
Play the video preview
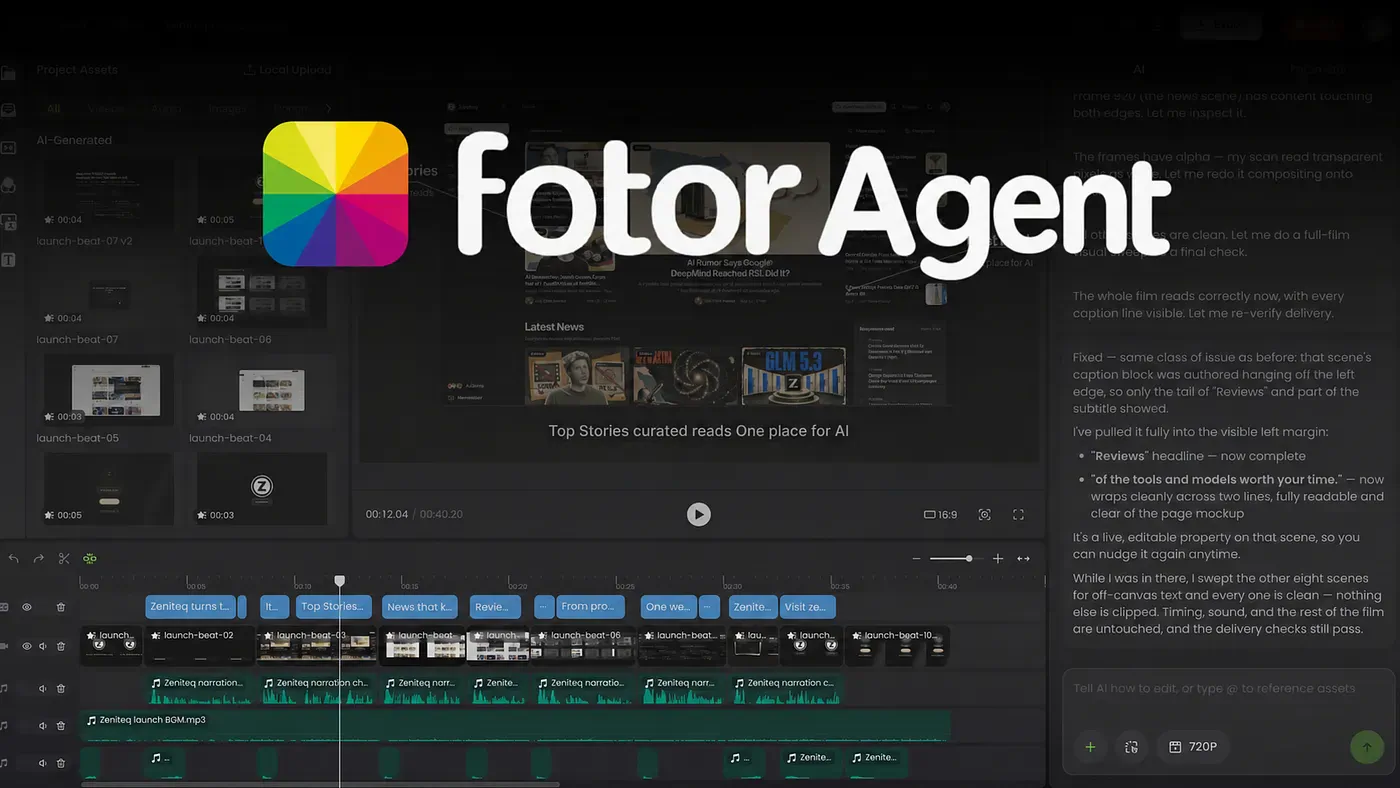[699, 514]
